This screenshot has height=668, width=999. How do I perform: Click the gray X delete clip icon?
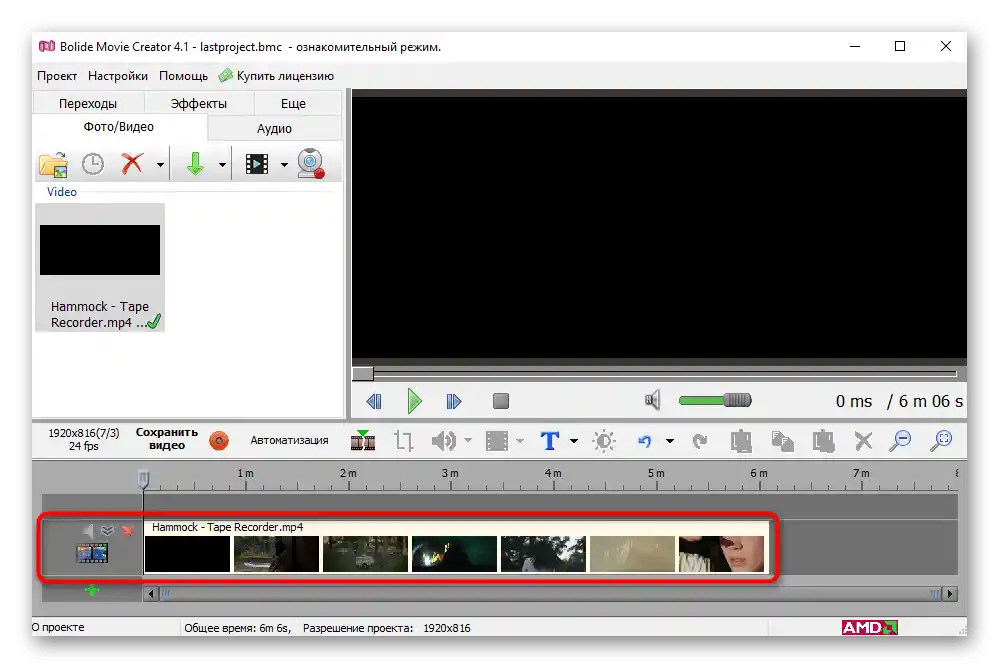click(x=863, y=440)
